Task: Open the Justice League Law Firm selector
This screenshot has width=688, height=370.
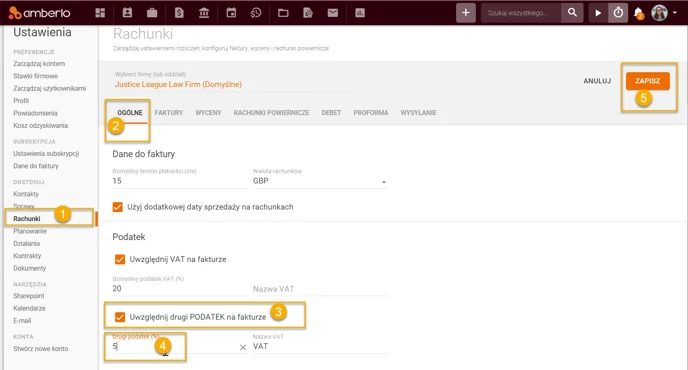Action: (x=178, y=84)
